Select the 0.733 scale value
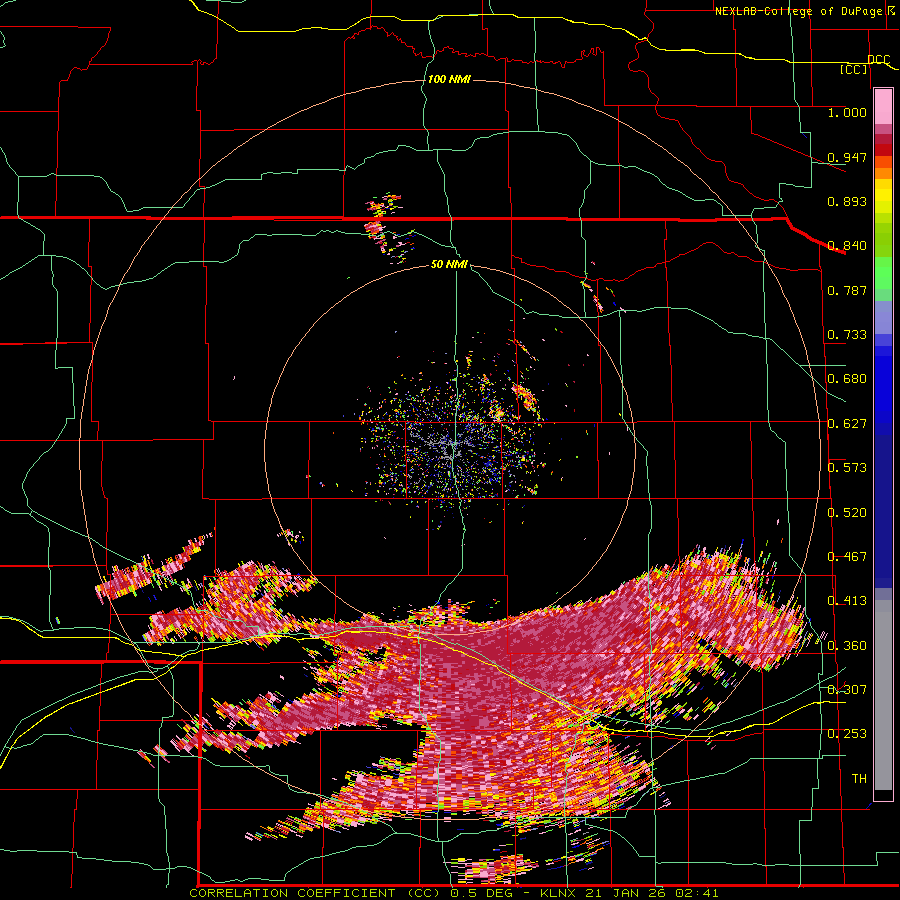 [847, 335]
